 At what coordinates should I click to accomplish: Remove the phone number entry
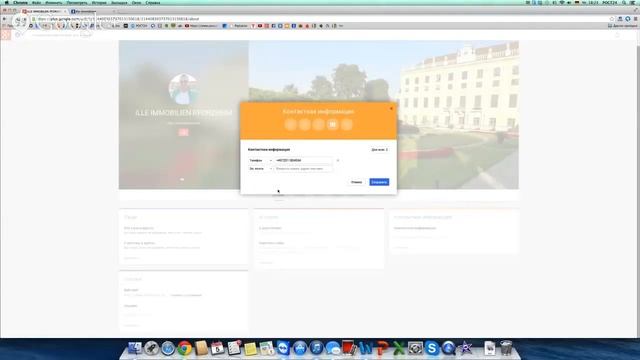(x=338, y=160)
